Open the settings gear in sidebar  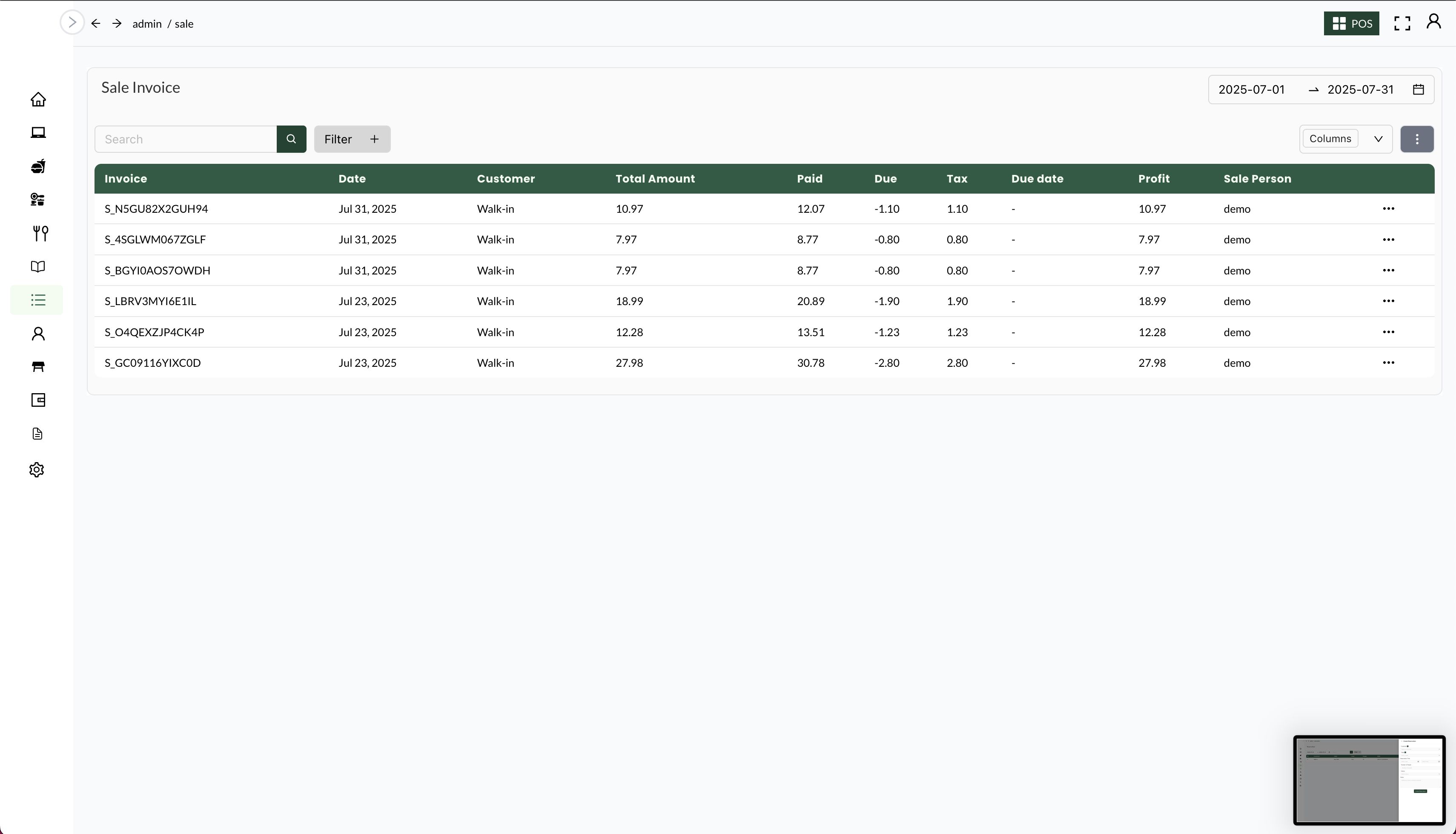(37, 470)
